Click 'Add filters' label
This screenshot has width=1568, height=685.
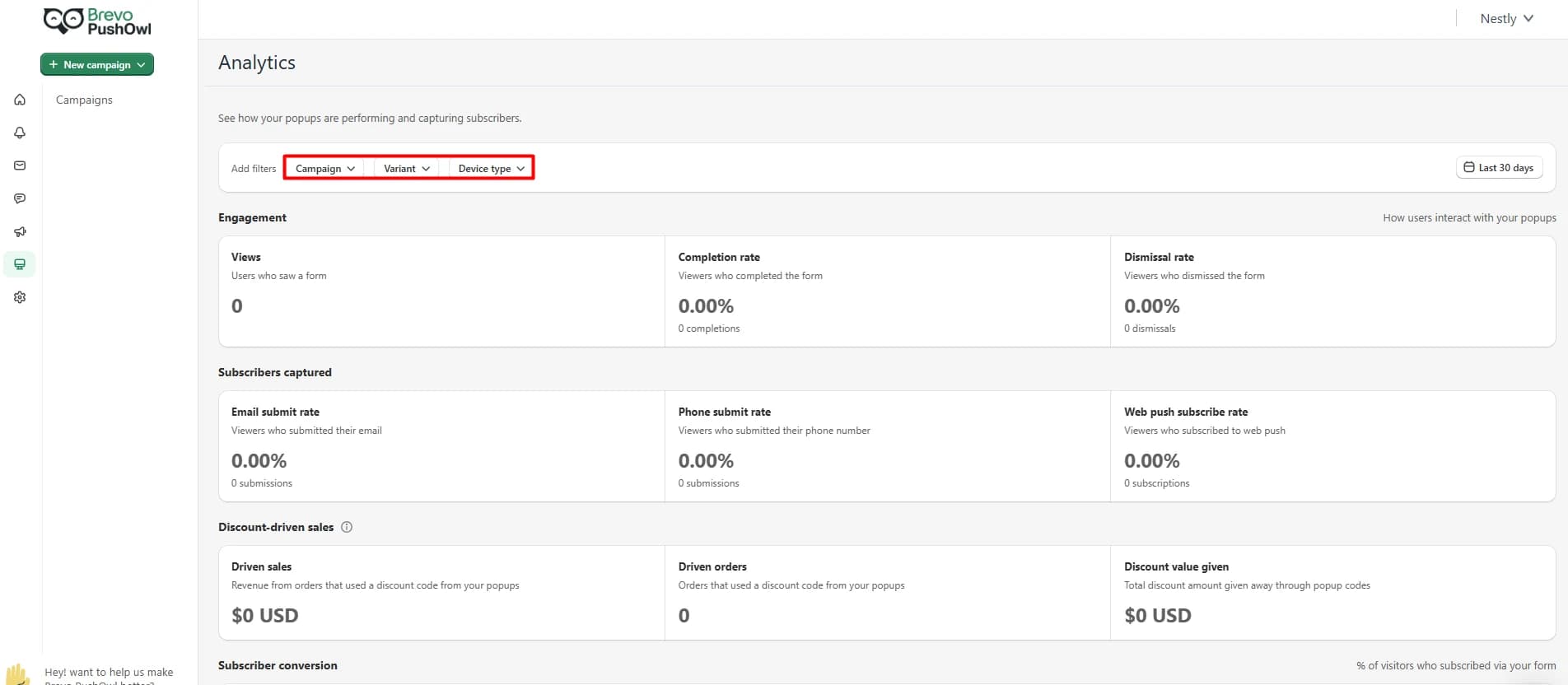pyautogui.click(x=254, y=168)
